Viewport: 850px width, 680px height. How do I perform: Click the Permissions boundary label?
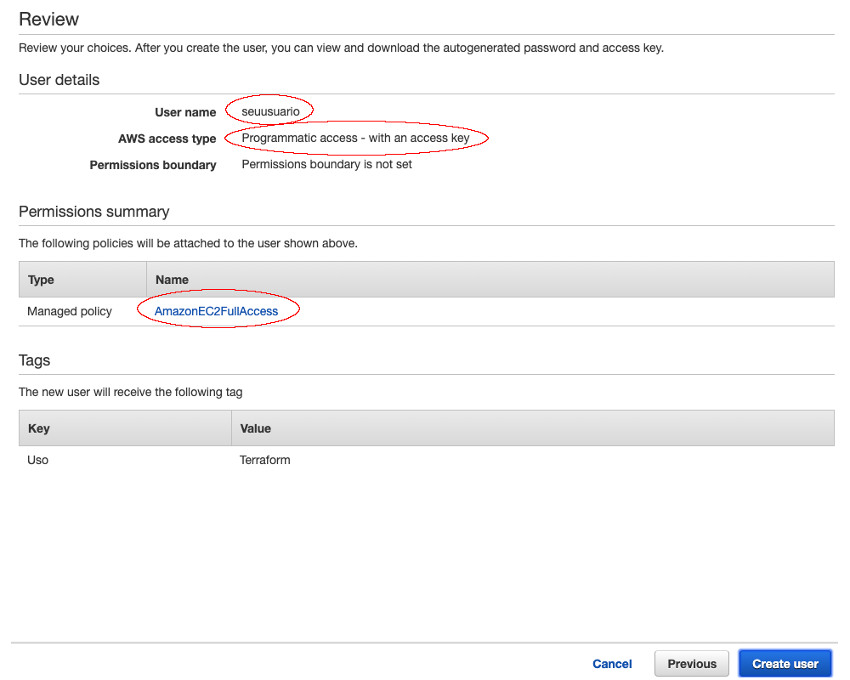coord(153,165)
